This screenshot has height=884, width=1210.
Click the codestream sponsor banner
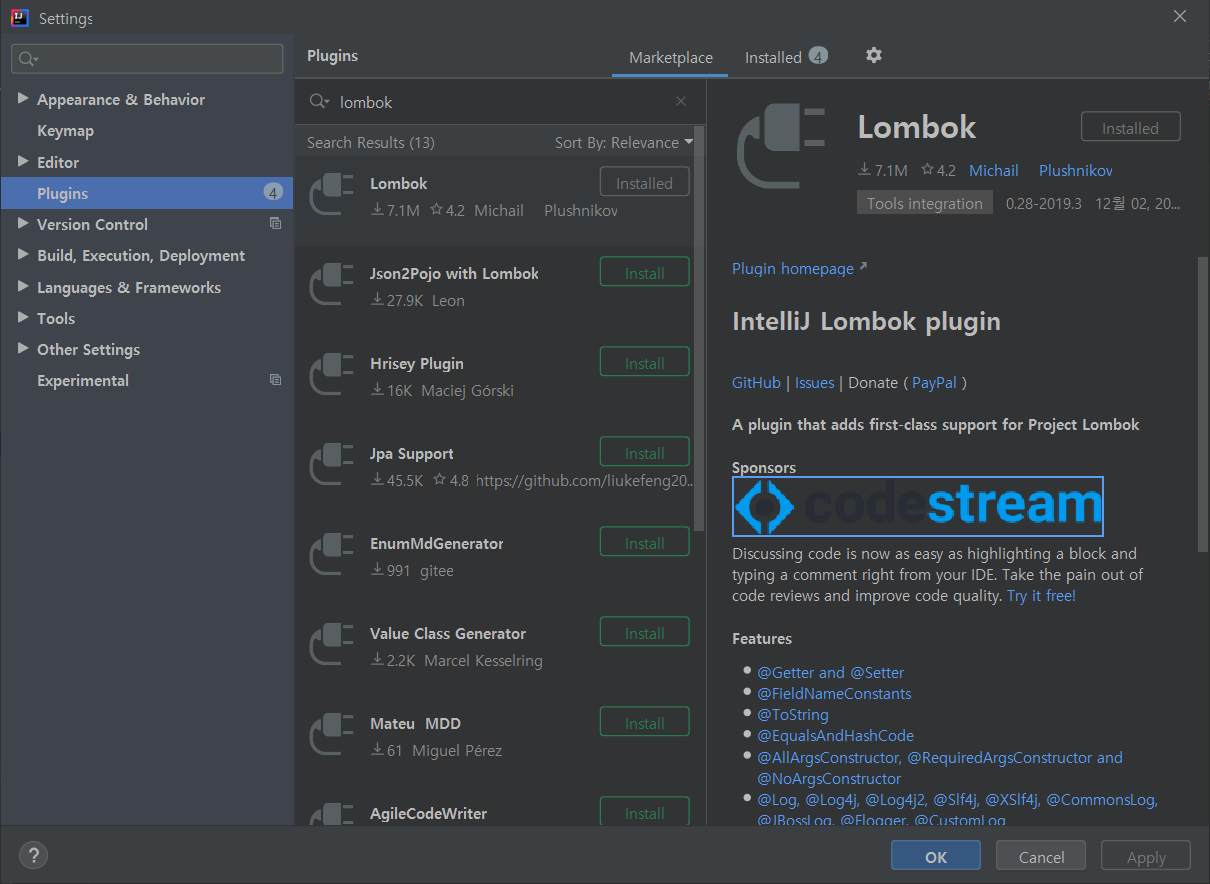[918, 506]
